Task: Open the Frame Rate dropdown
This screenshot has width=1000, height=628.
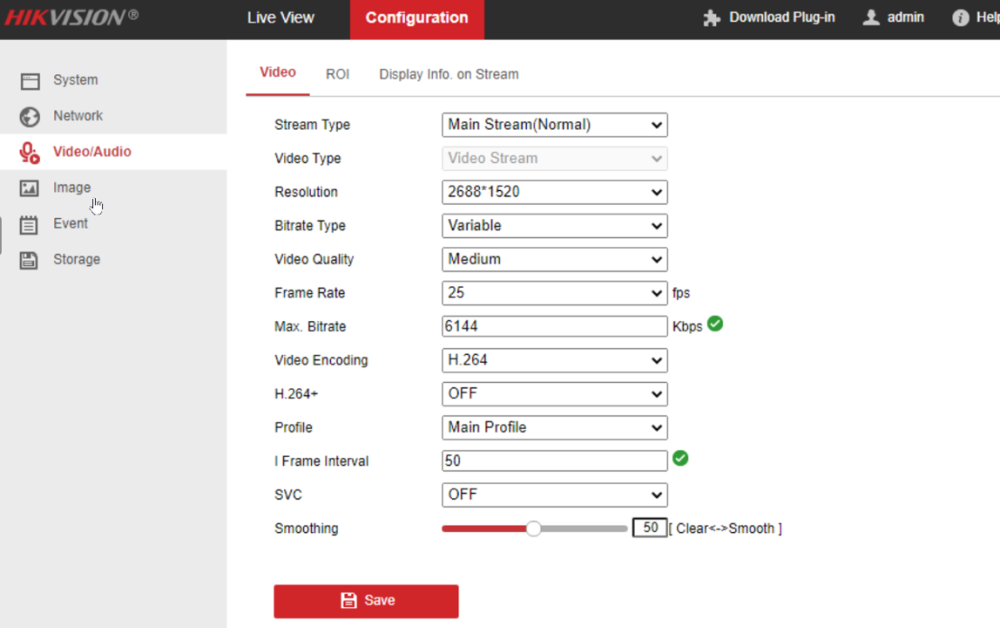Action: (x=554, y=293)
